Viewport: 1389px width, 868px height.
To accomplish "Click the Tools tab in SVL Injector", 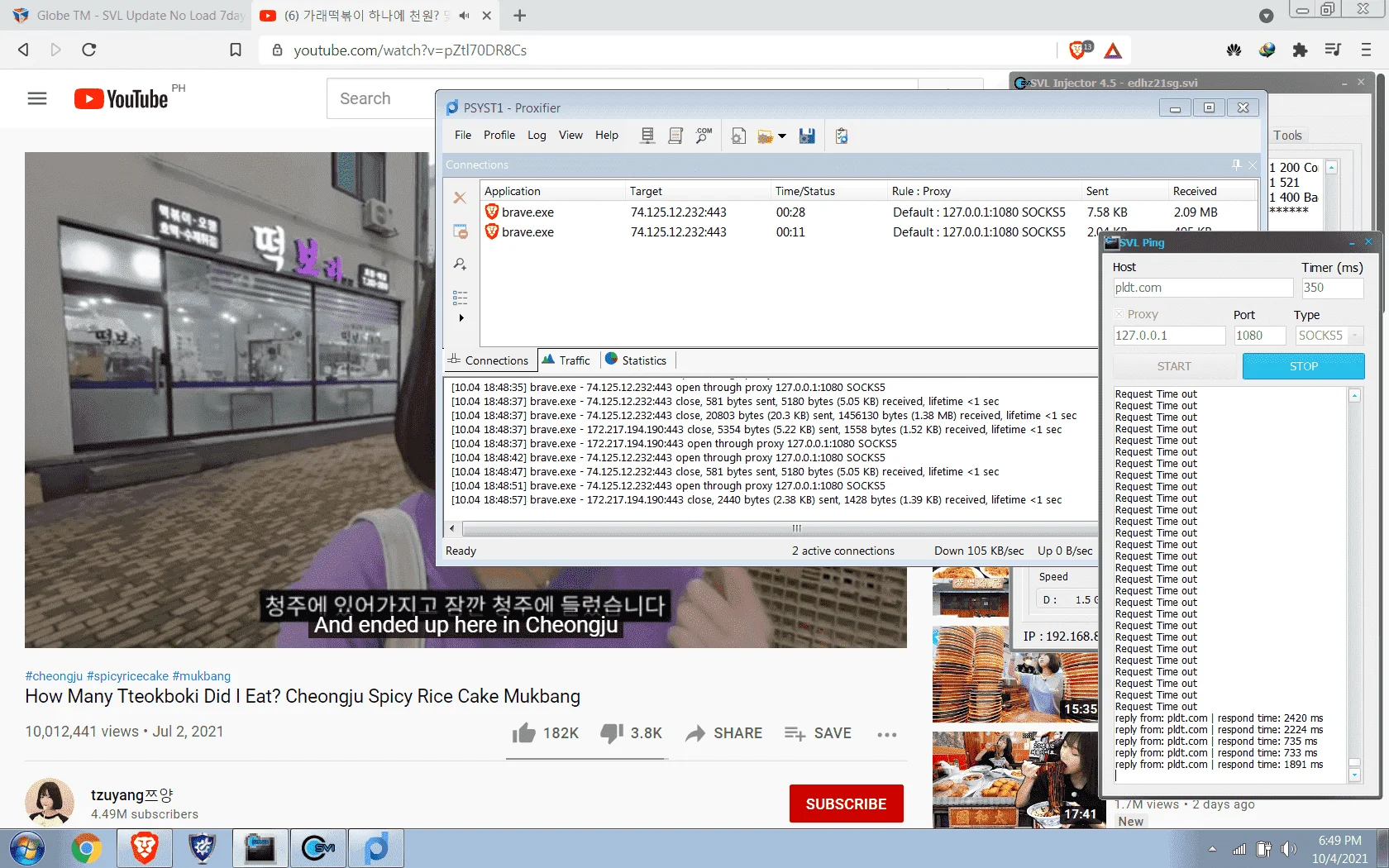I will pyautogui.click(x=1287, y=136).
